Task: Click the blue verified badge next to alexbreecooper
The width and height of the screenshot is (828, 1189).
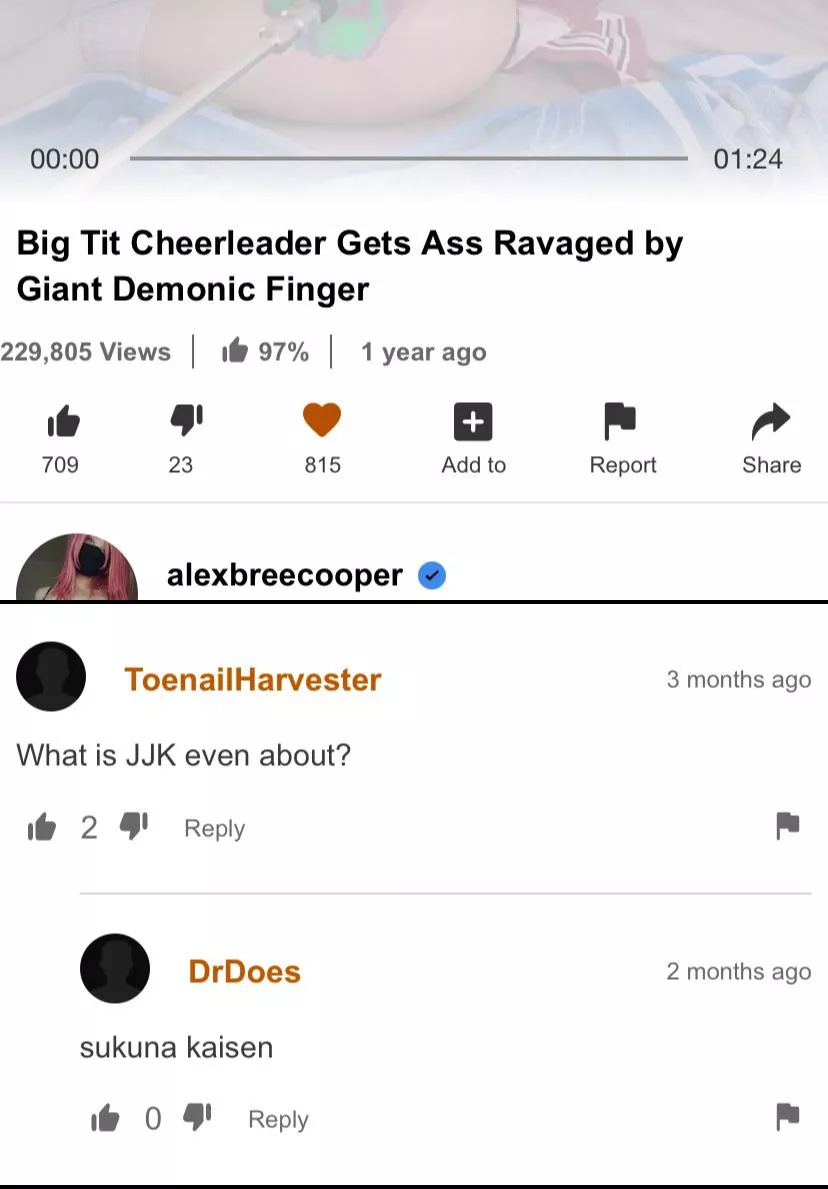Action: 432,576
